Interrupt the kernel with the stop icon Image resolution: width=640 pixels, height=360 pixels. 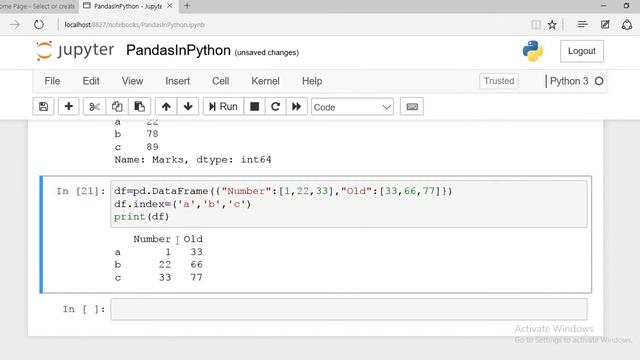[x=254, y=107]
